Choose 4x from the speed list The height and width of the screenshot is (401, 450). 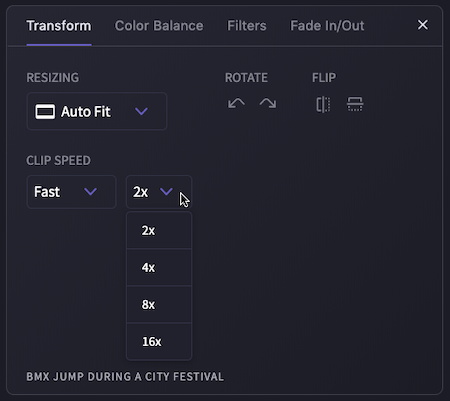(x=159, y=267)
